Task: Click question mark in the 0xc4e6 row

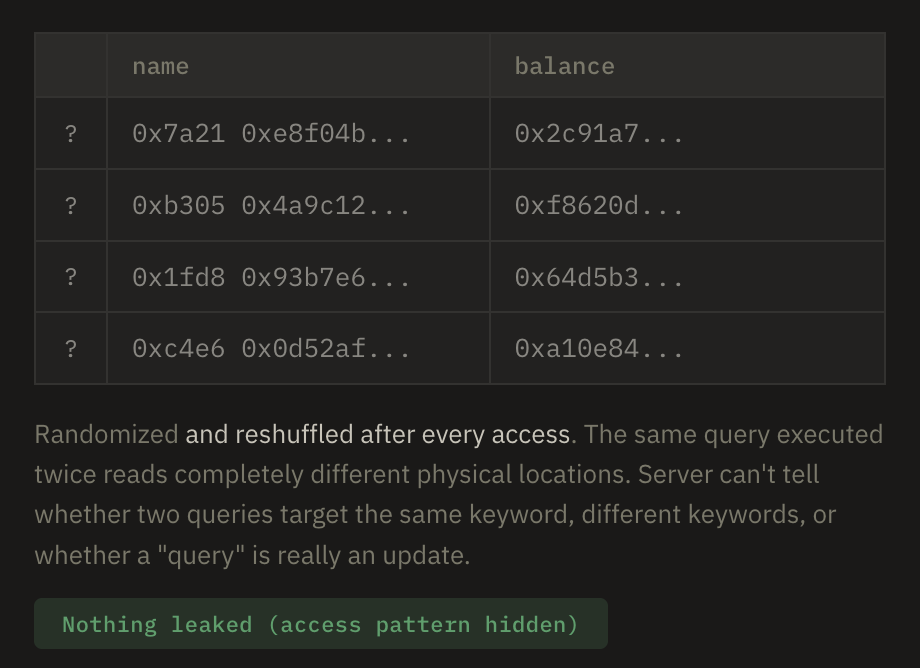Action: (71, 349)
